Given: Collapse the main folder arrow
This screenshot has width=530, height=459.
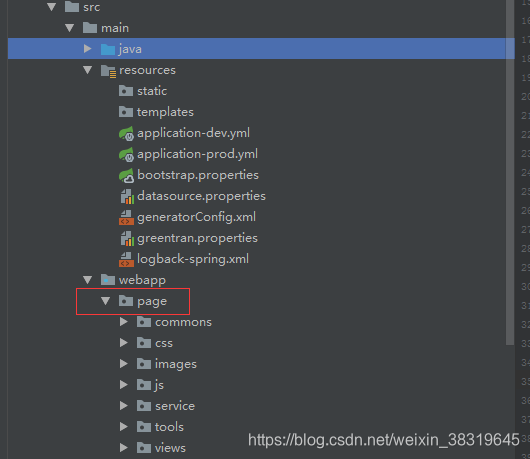Looking at the screenshot, I should tap(70, 28).
